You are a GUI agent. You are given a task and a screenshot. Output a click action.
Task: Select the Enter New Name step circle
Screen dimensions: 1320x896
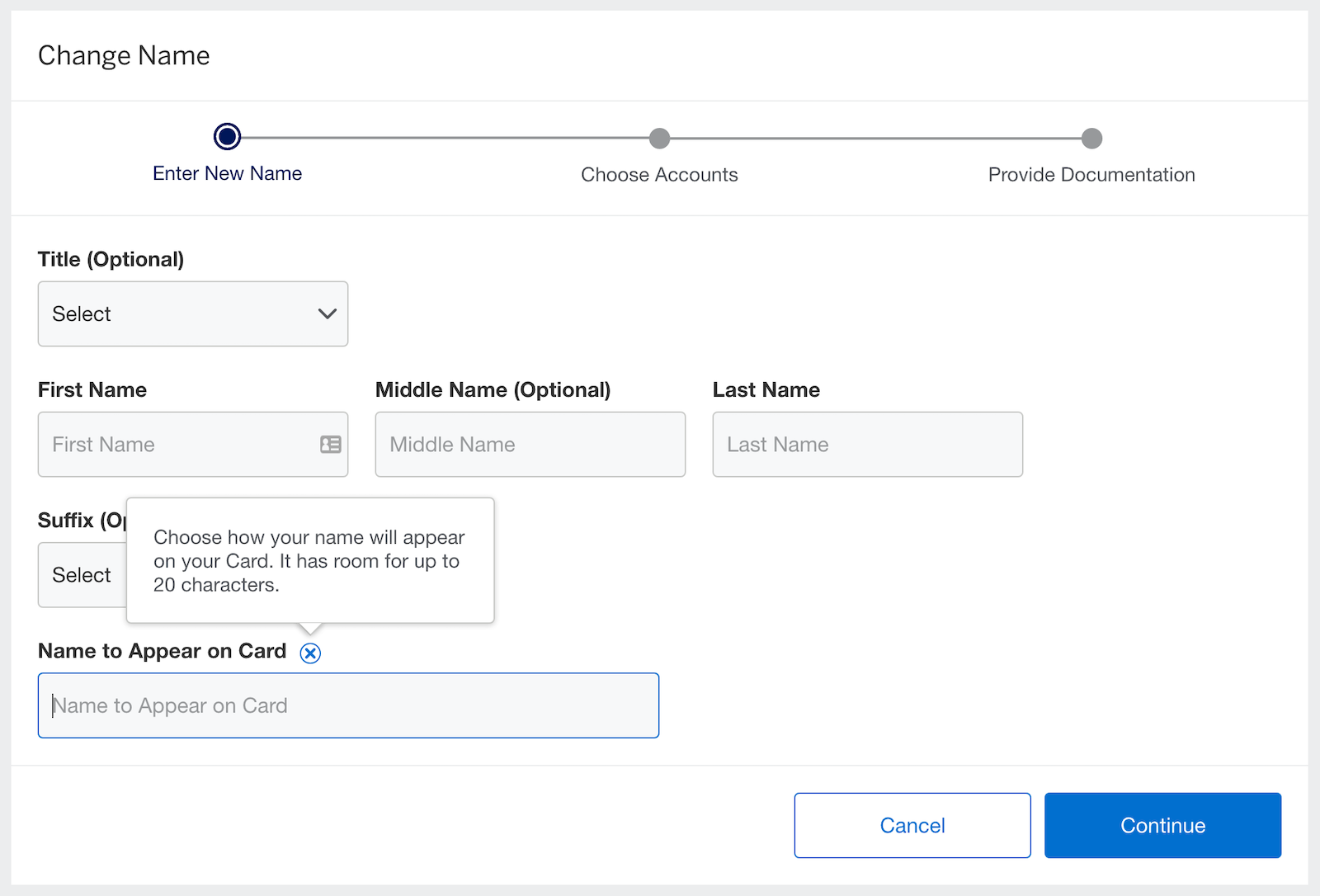coord(227,136)
